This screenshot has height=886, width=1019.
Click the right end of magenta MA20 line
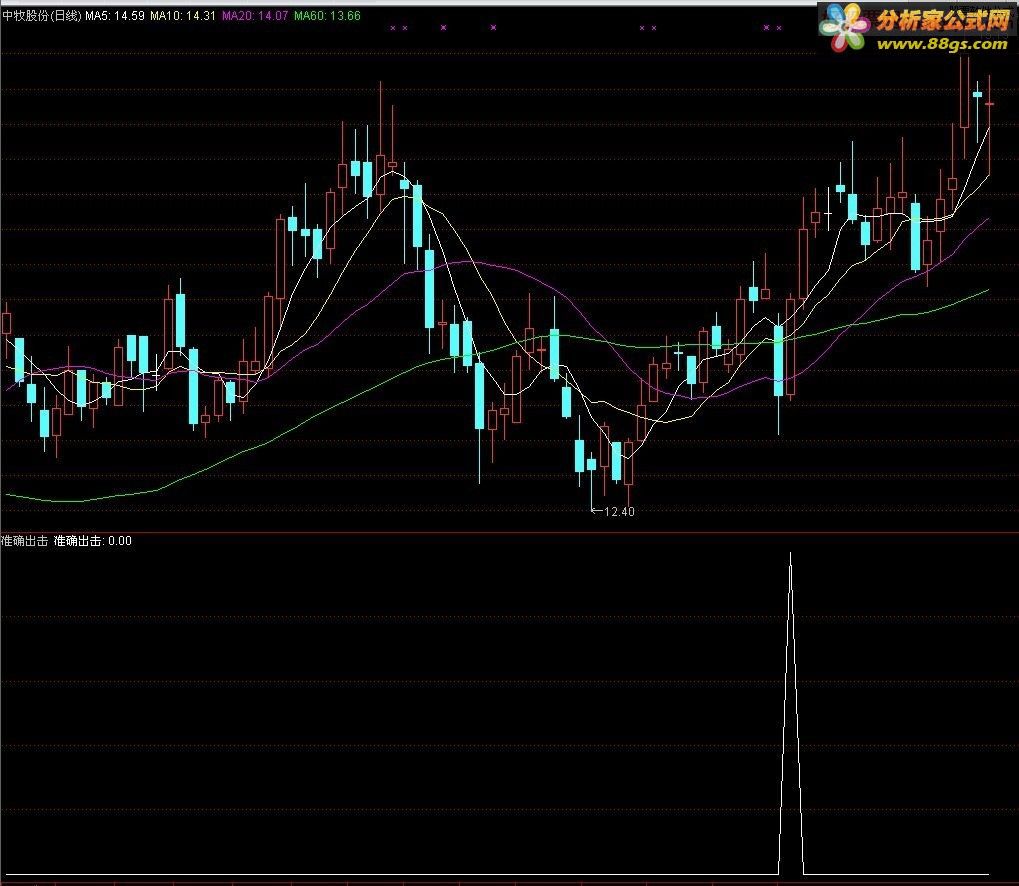(x=988, y=219)
